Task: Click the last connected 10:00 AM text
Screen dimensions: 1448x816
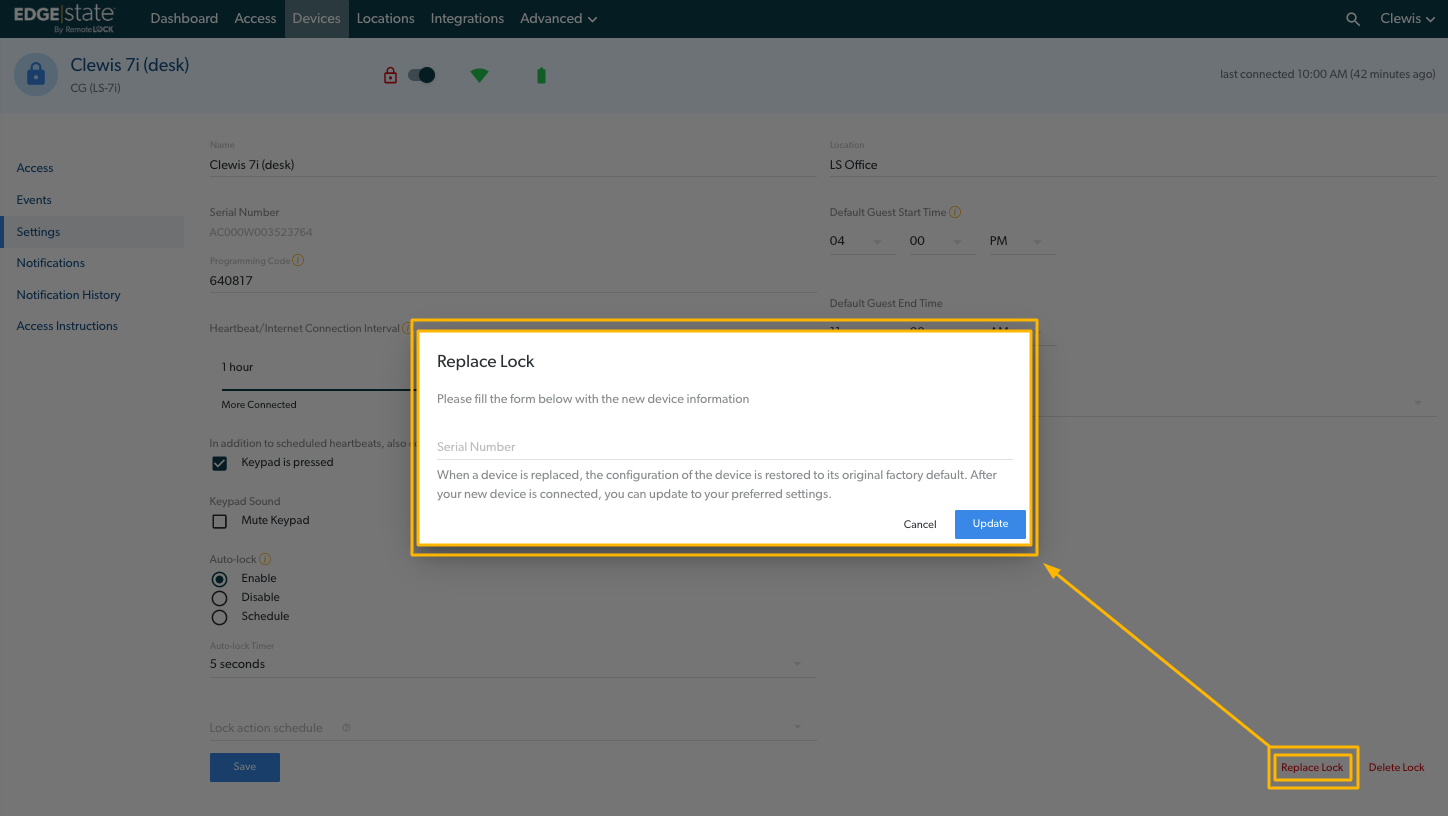Action: pos(1328,75)
